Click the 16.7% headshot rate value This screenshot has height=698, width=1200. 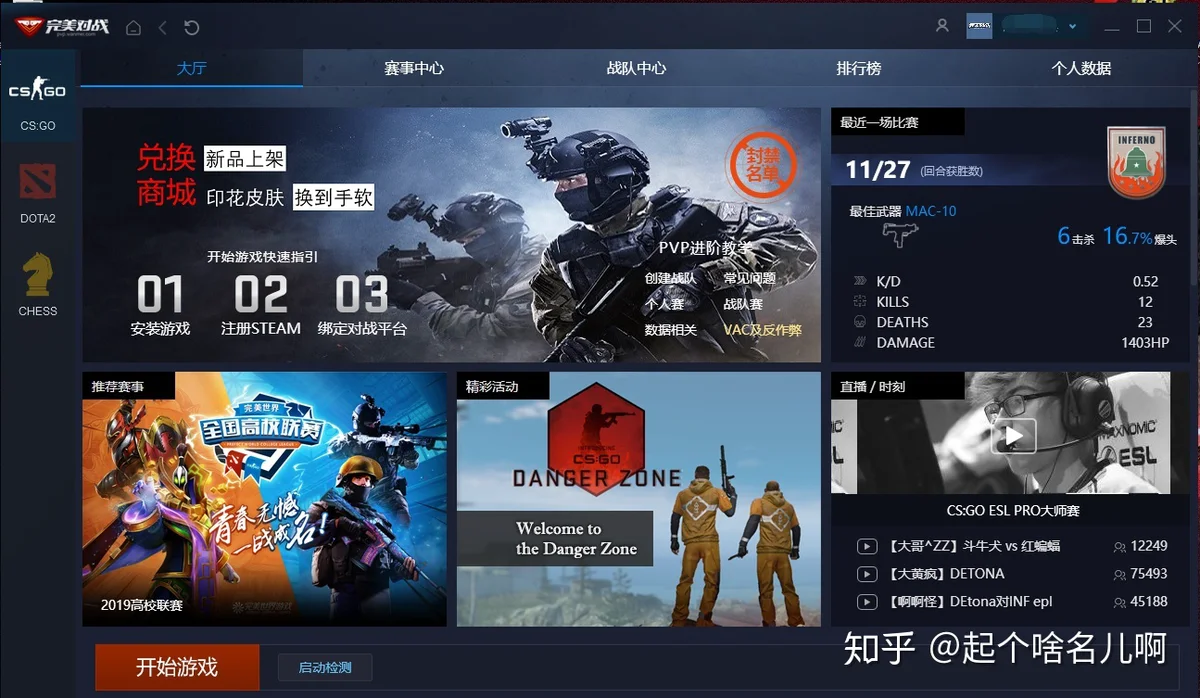[x=1128, y=236]
